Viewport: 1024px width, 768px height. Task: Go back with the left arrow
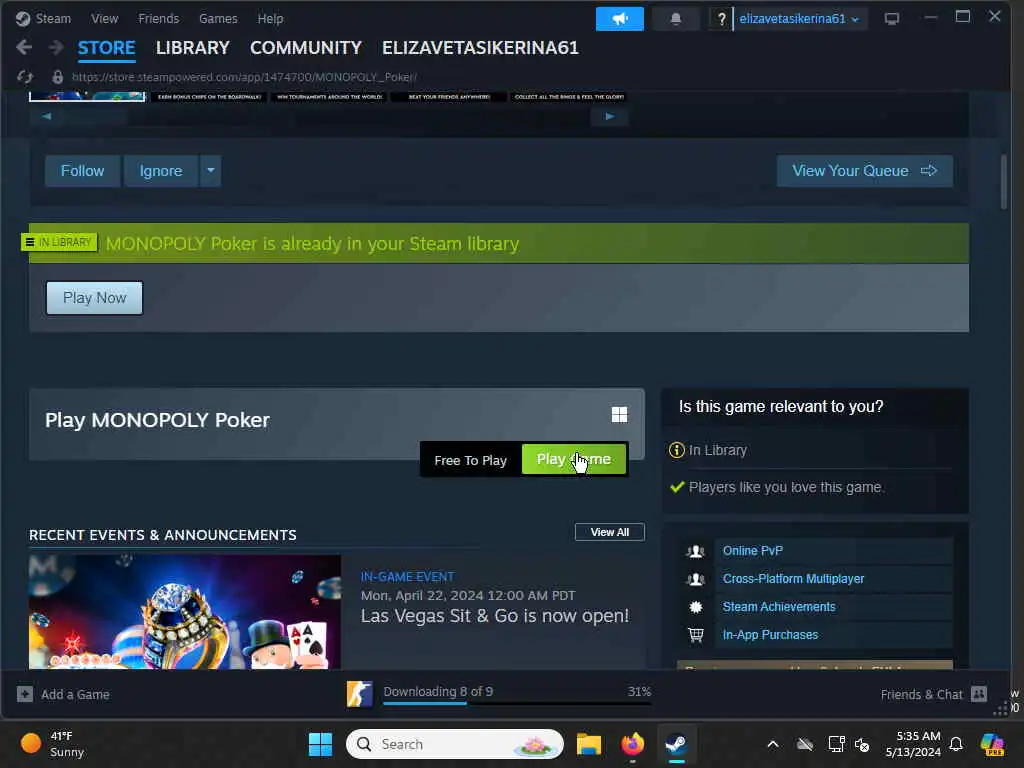pyautogui.click(x=24, y=47)
